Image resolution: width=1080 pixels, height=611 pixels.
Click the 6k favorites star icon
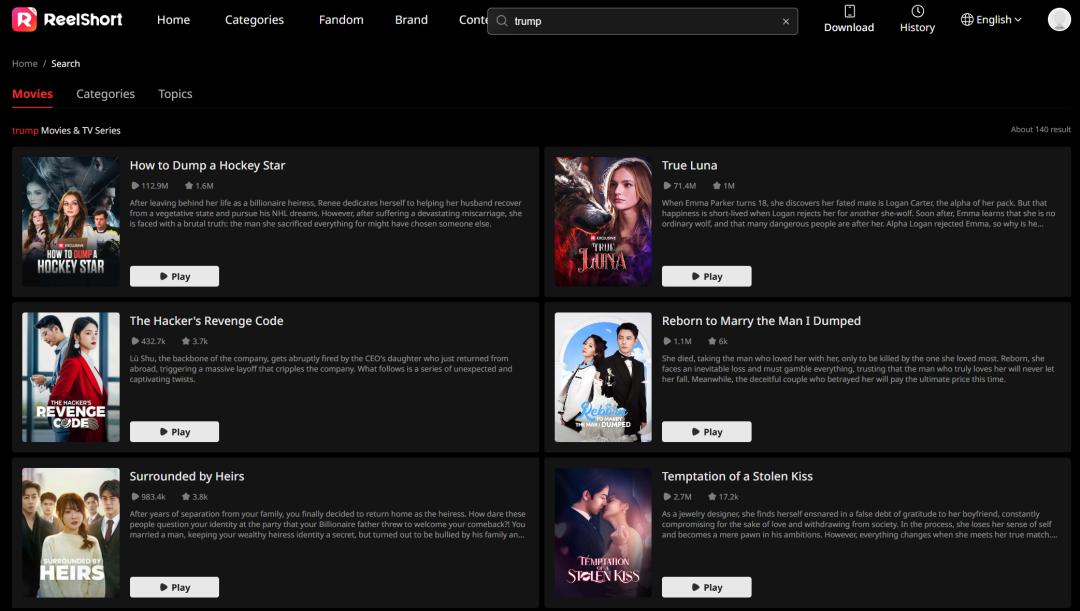[x=712, y=341]
